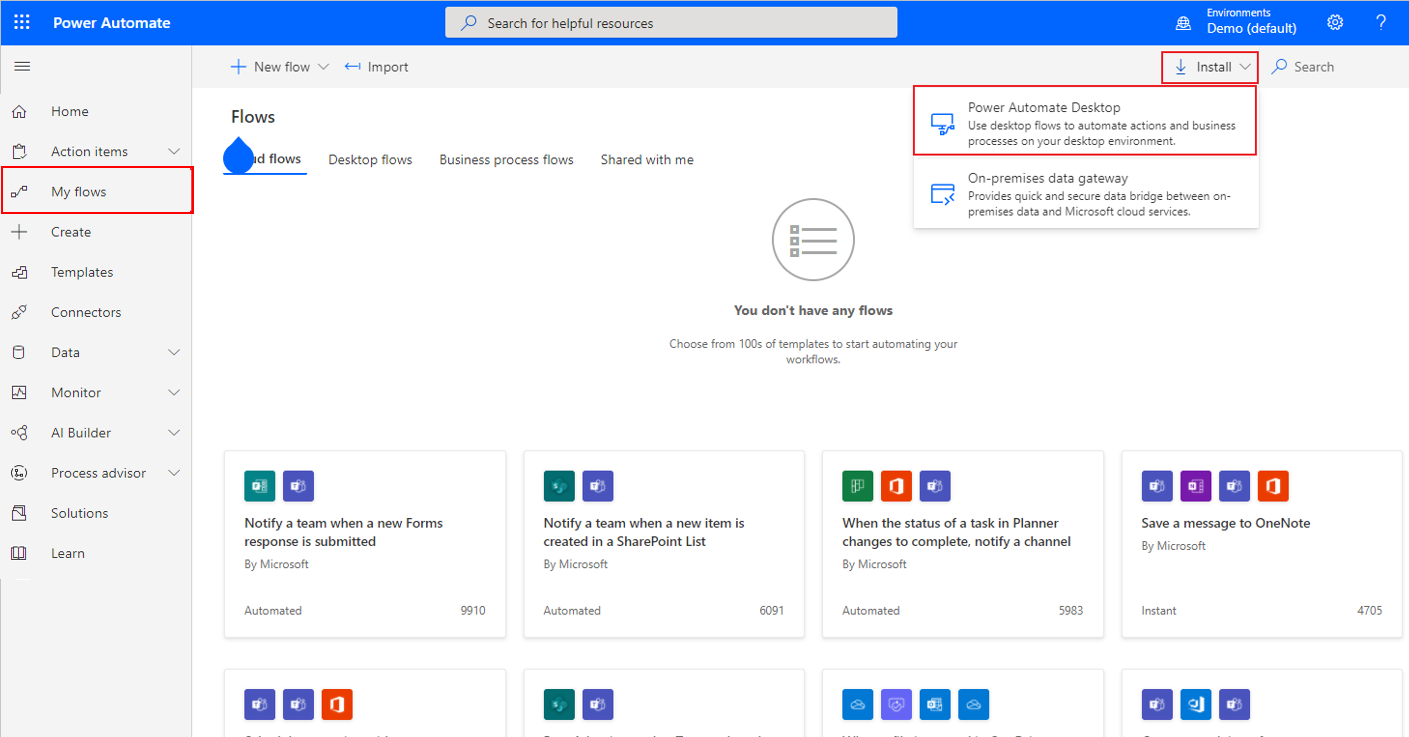Click the Search for helpful resources box

671,22
